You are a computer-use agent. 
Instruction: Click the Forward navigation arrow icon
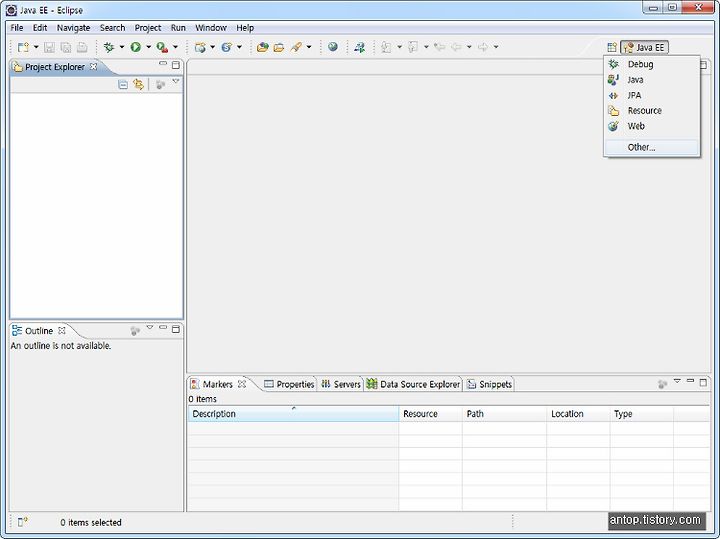(x=483, y=47)
